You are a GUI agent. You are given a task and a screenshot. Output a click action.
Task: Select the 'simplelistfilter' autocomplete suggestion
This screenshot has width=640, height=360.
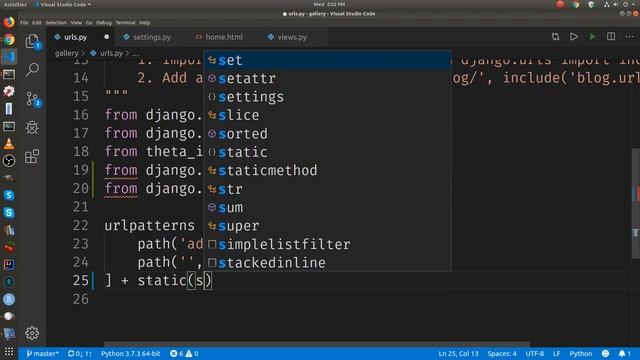[327, 244]
